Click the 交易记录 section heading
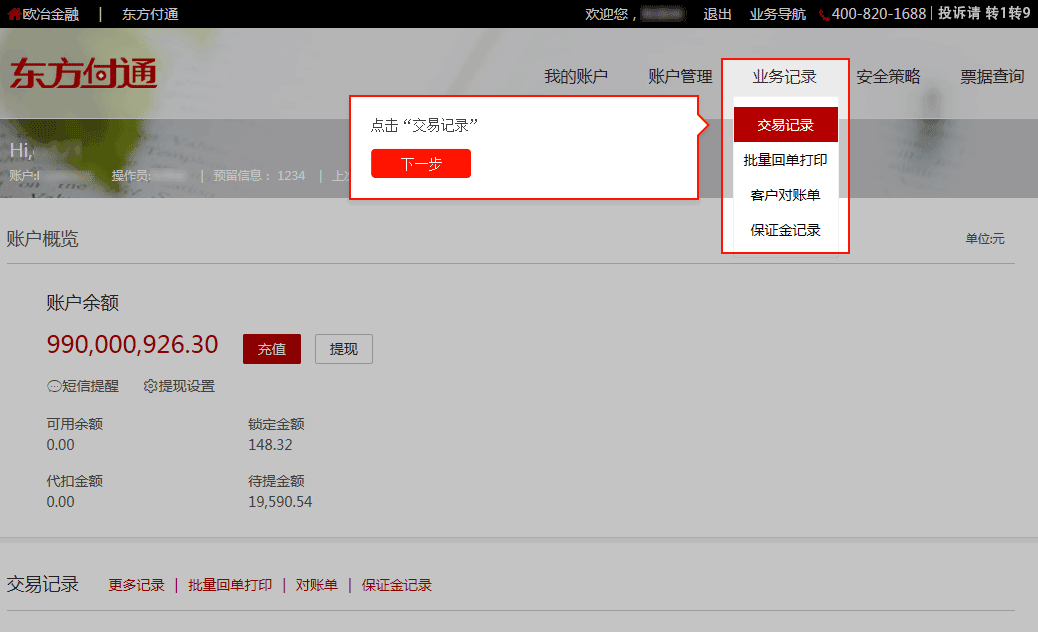 coord(42,584)
